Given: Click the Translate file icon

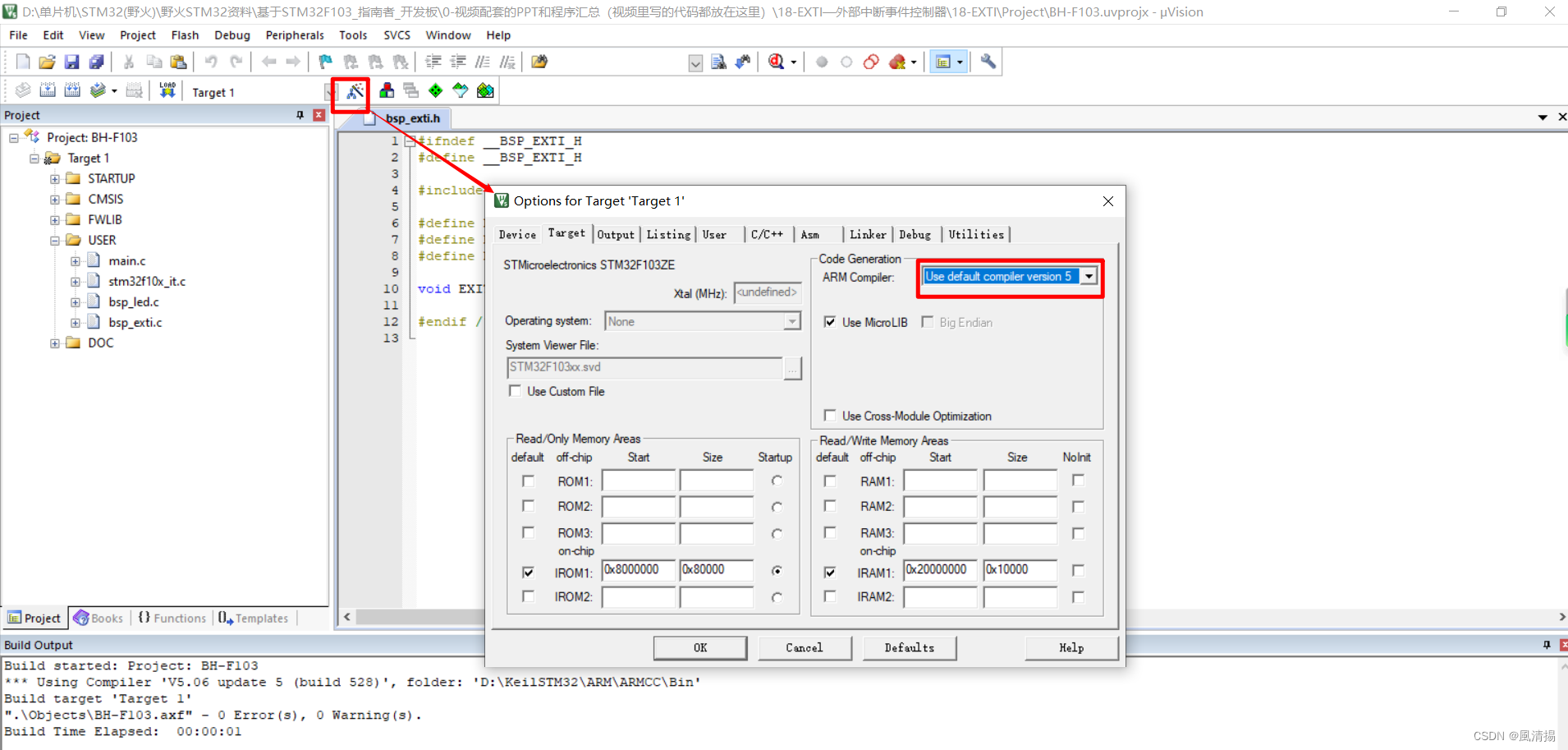Looking at the screenshot, I should pos(23,90).
